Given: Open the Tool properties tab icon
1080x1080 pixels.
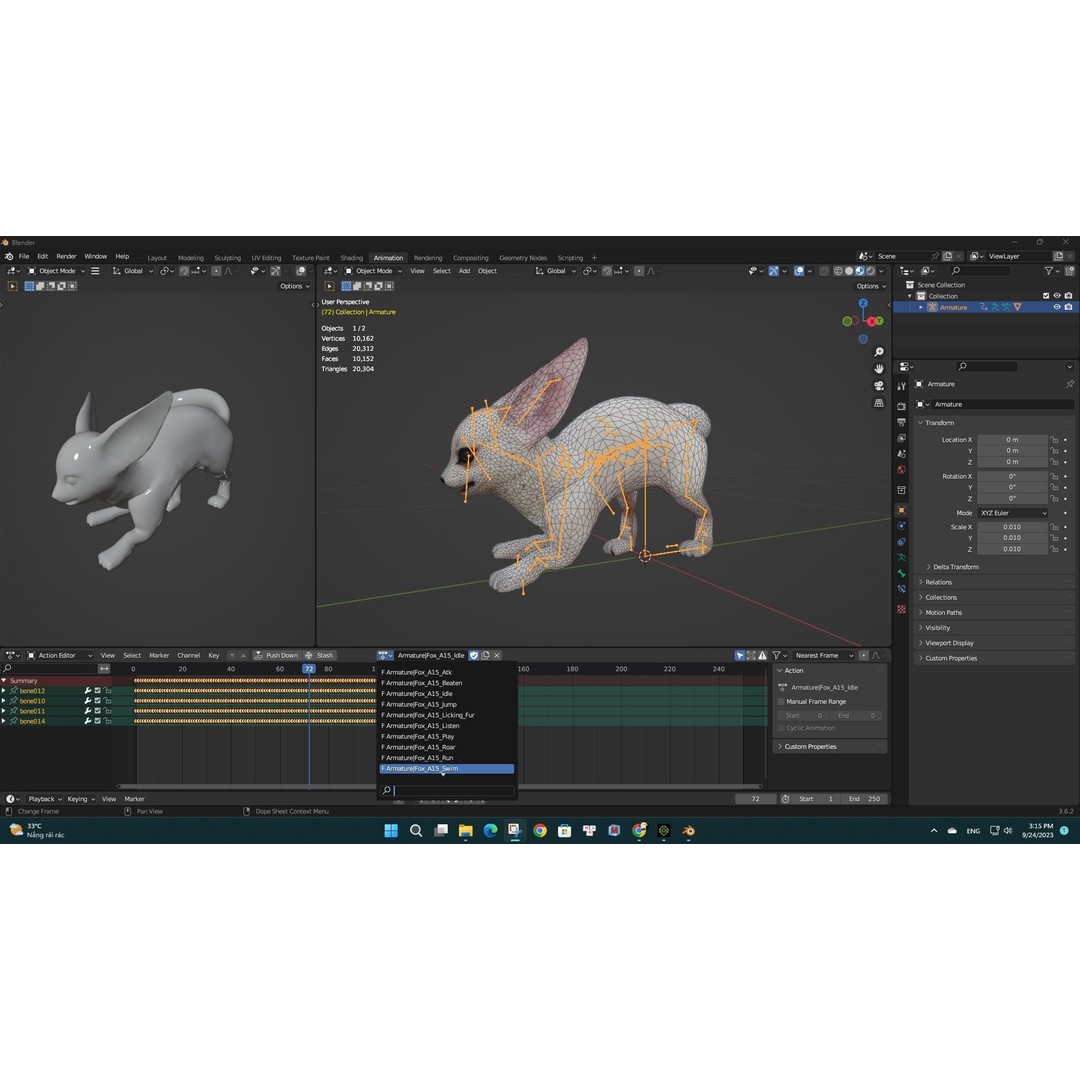Looking at the screenshot, I should tap(901, 386).
